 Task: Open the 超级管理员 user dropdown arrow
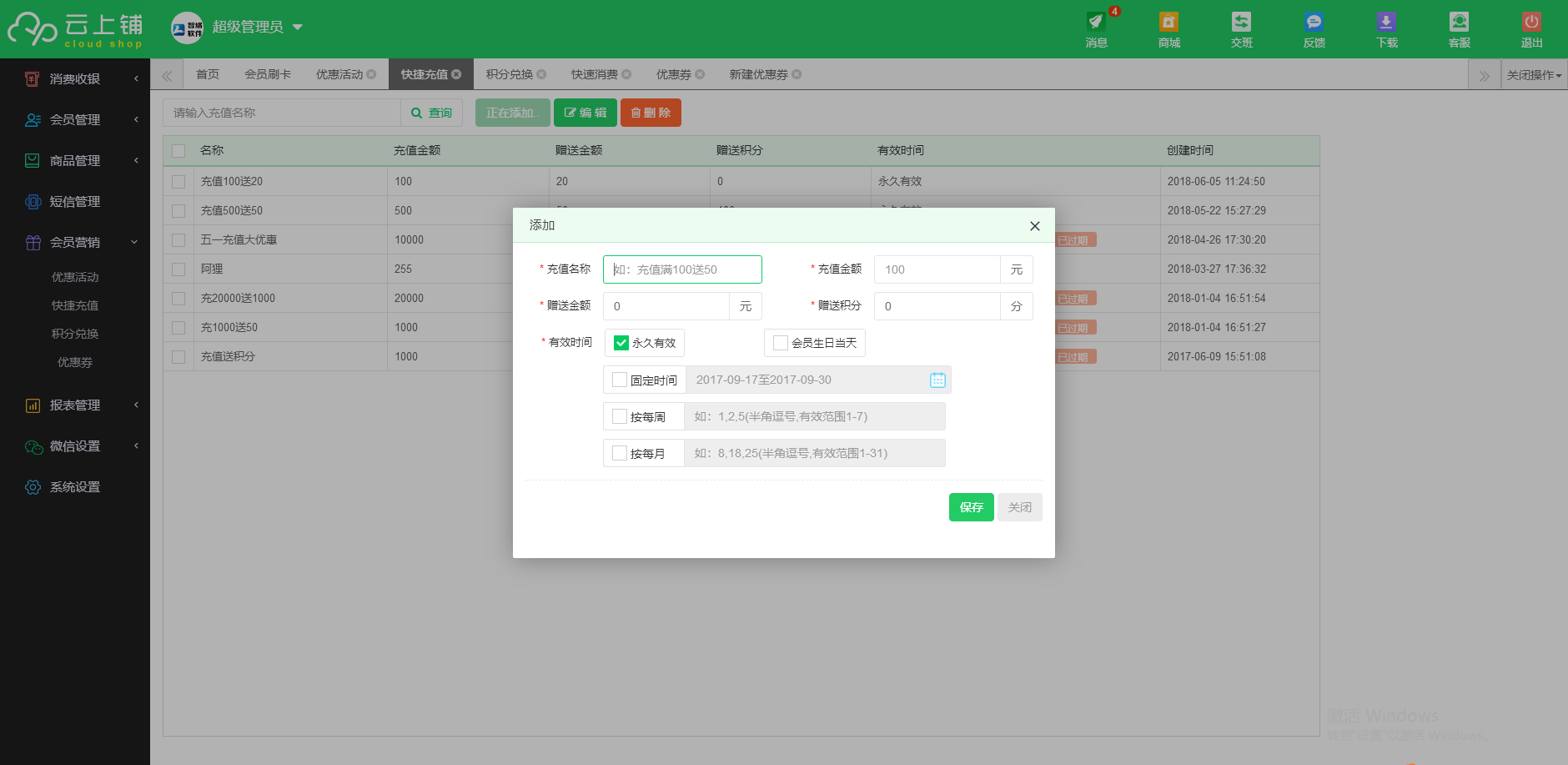point(297,28)
